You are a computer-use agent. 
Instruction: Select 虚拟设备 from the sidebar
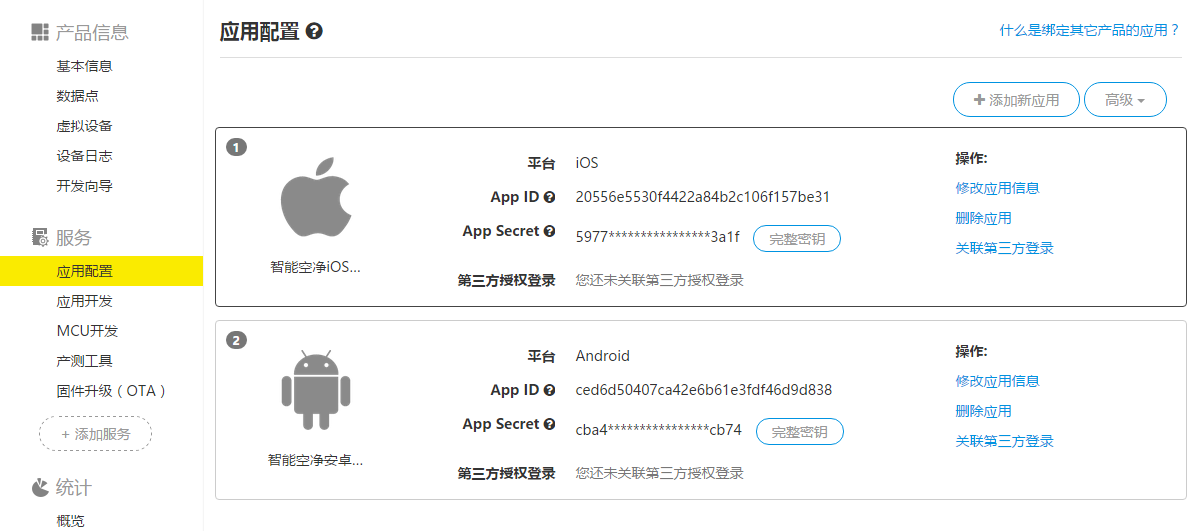pos(85,126)
